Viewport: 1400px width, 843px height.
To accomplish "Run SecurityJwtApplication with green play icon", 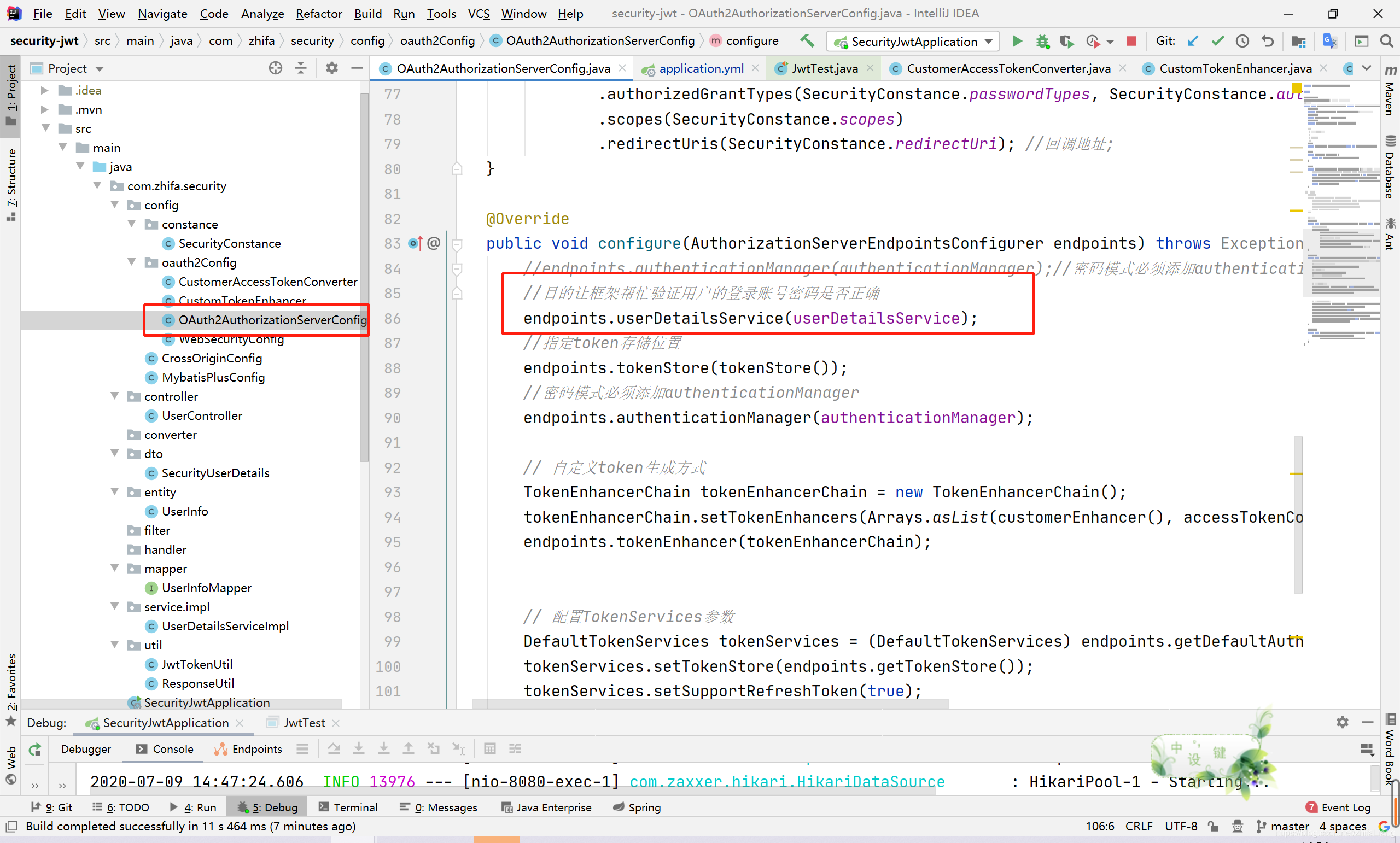I will (1018, 41).
